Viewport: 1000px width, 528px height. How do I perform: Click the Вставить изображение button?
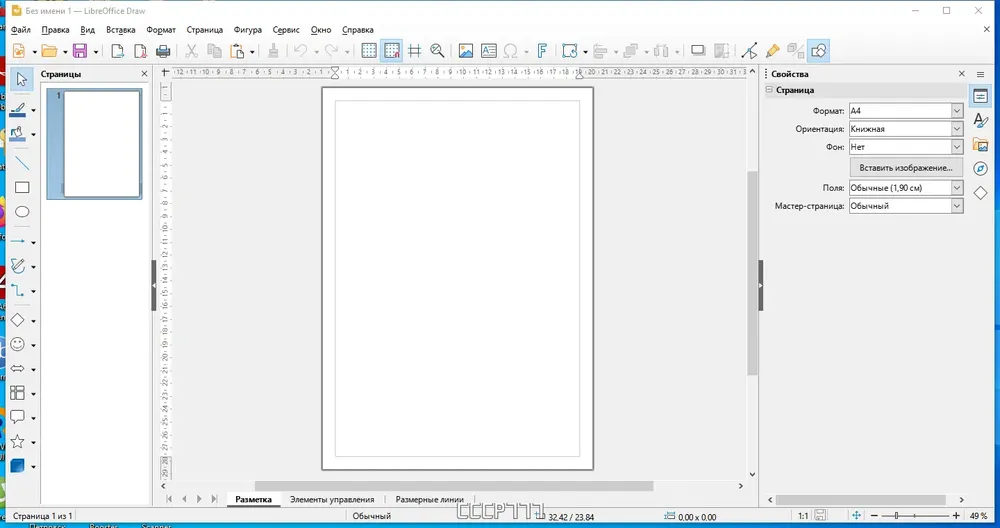[906, 168]
